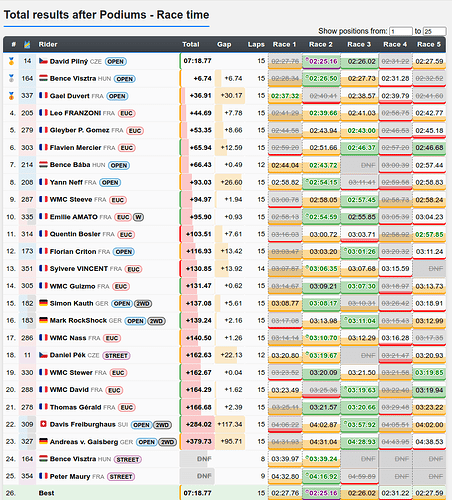Click the 2WD badge for Mark RockShock
The height and width of the screenshot is (500, 452).
pos(156,321)
